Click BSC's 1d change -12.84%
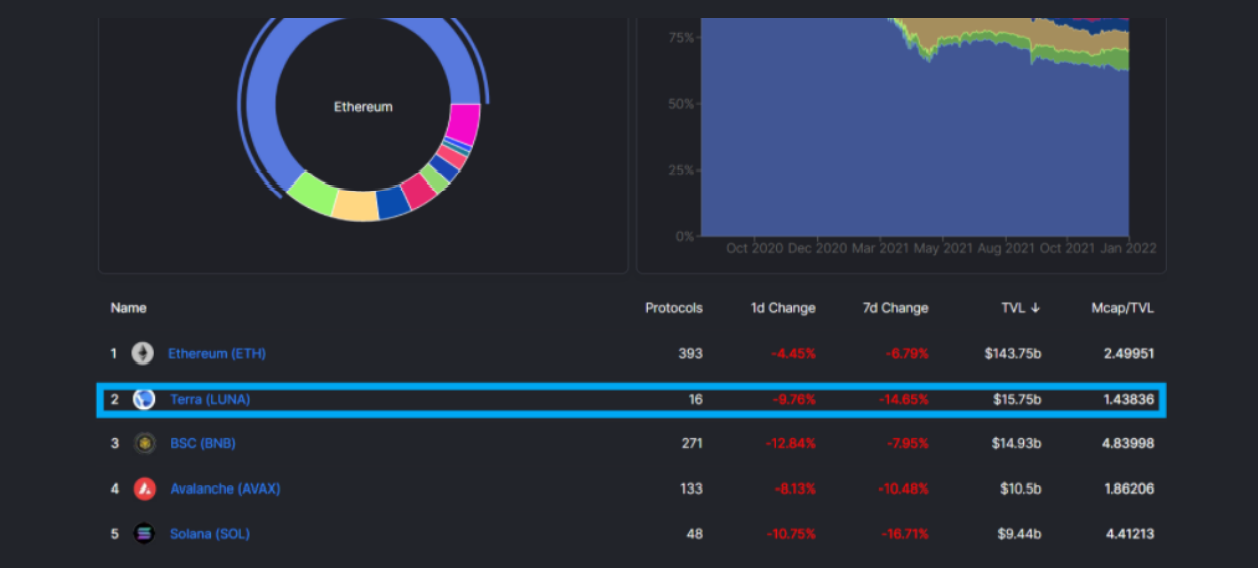 [x=791, y=443]
